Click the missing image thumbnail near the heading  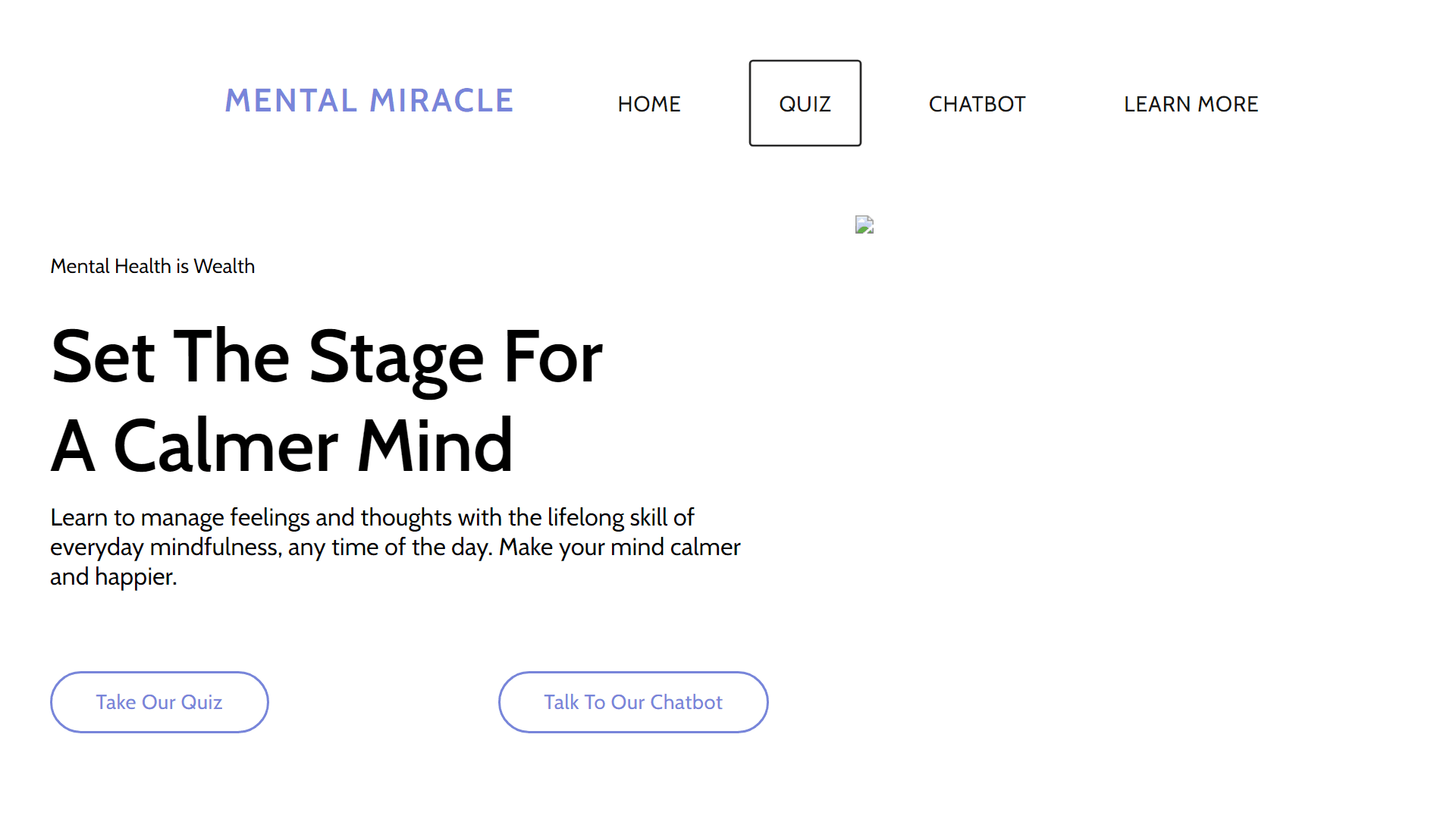click(864, 225)
